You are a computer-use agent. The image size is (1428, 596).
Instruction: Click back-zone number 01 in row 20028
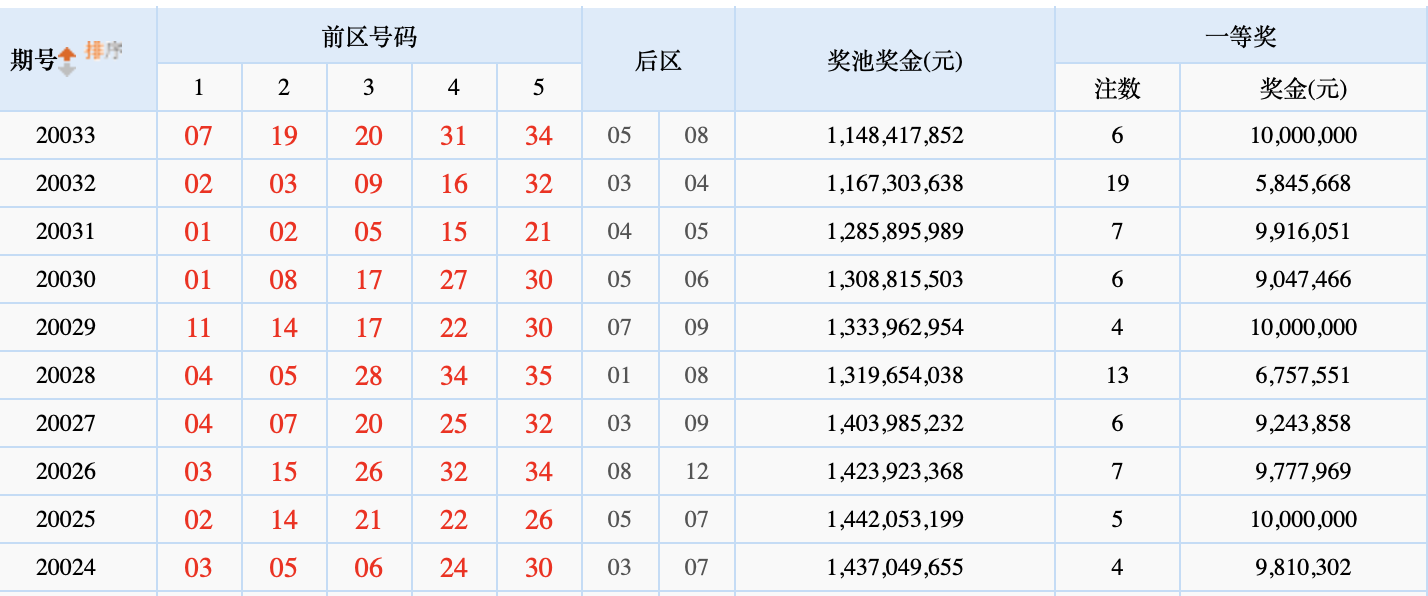pyautogui.click(x=620, y=375)
